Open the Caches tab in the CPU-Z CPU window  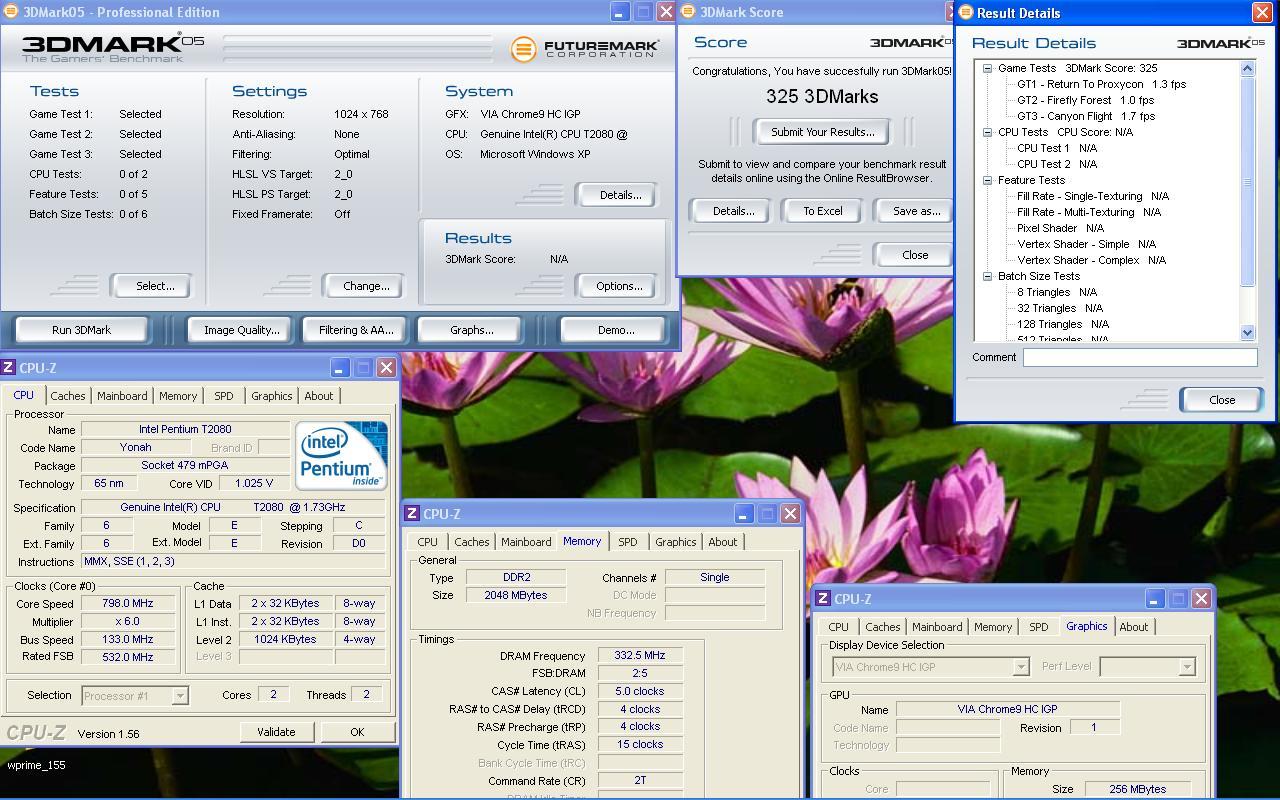point(67,396)
